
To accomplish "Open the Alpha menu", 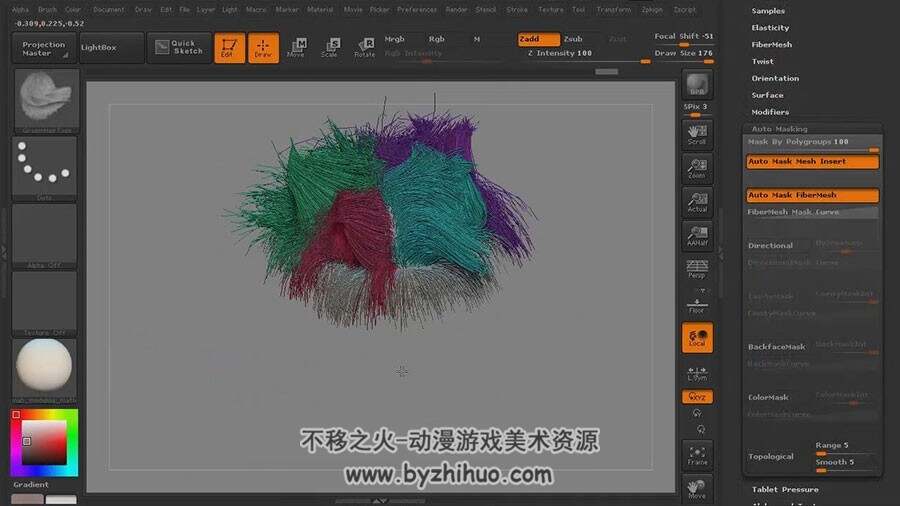I will point(20,10).
